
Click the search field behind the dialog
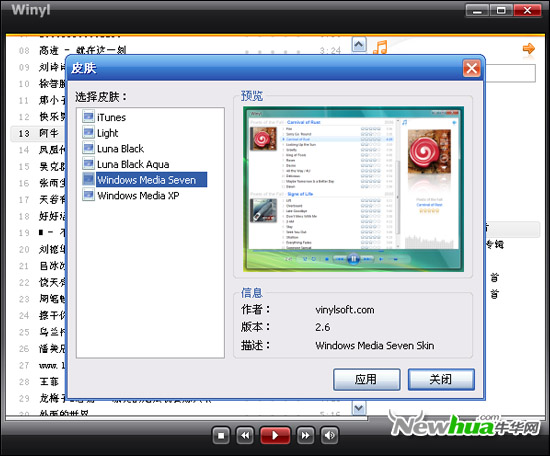(x=510, y=73)
